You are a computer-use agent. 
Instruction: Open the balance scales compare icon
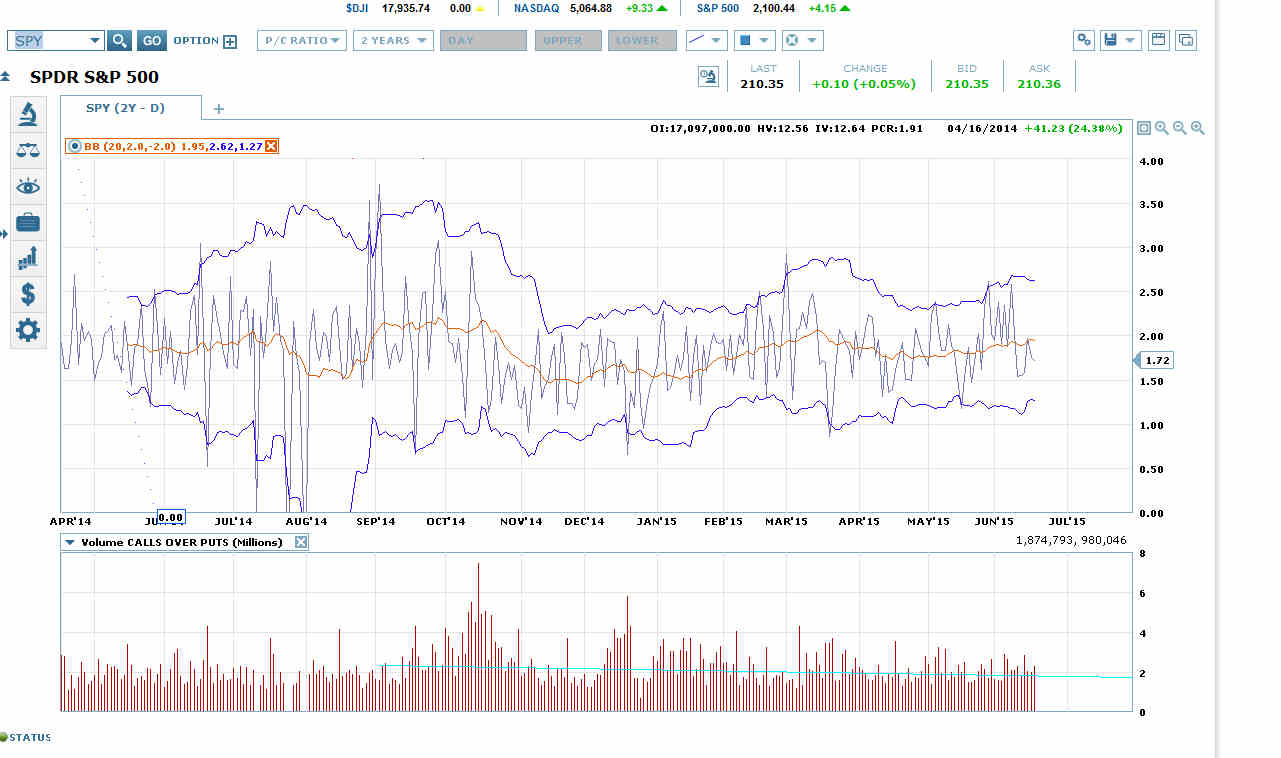(28, 151)
